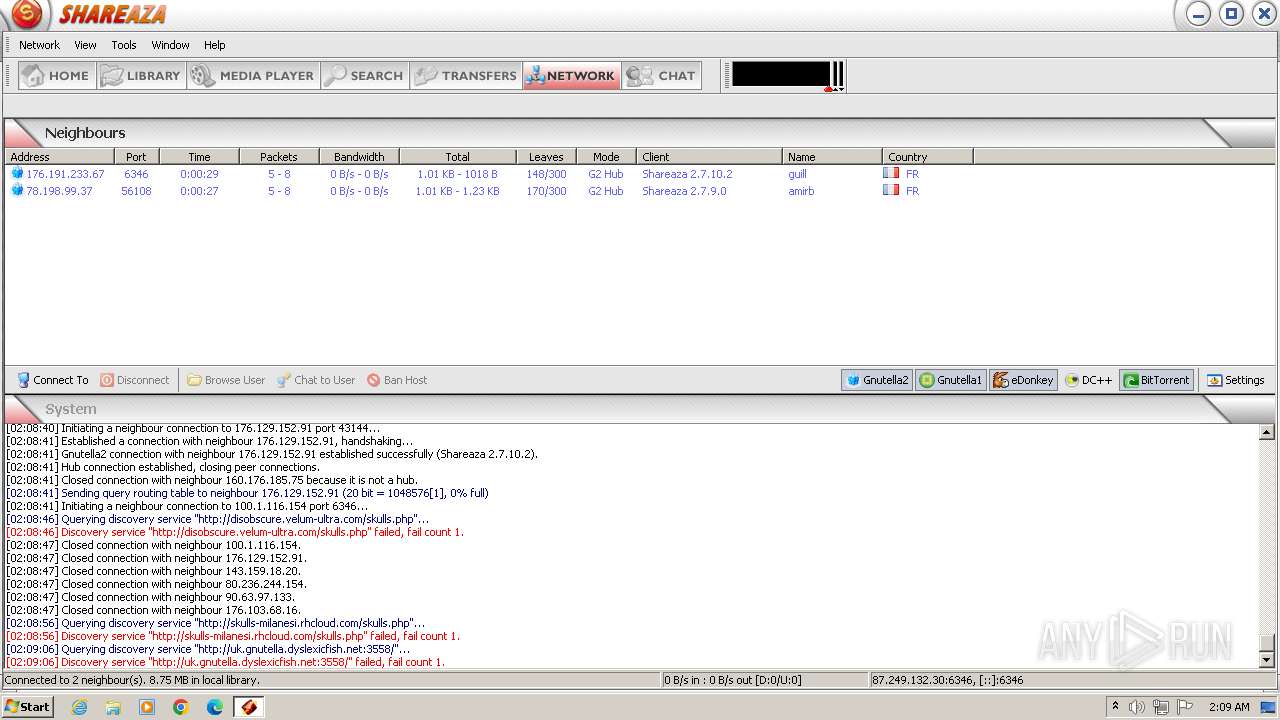This screenshot has height=720, width=1280.
Task: Sort by Time column header
Action: pyautogui.click(x=199, y=157)
